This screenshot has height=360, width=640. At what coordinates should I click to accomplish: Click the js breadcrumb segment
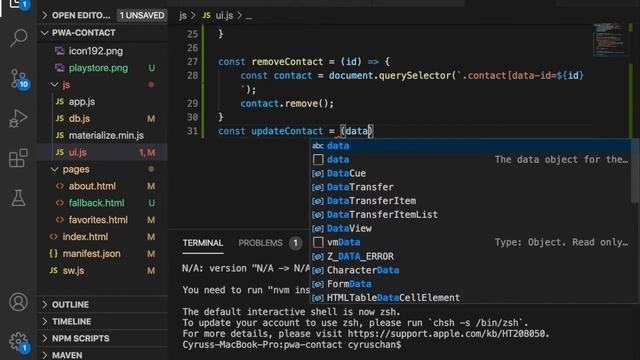[x=183, y=16]
